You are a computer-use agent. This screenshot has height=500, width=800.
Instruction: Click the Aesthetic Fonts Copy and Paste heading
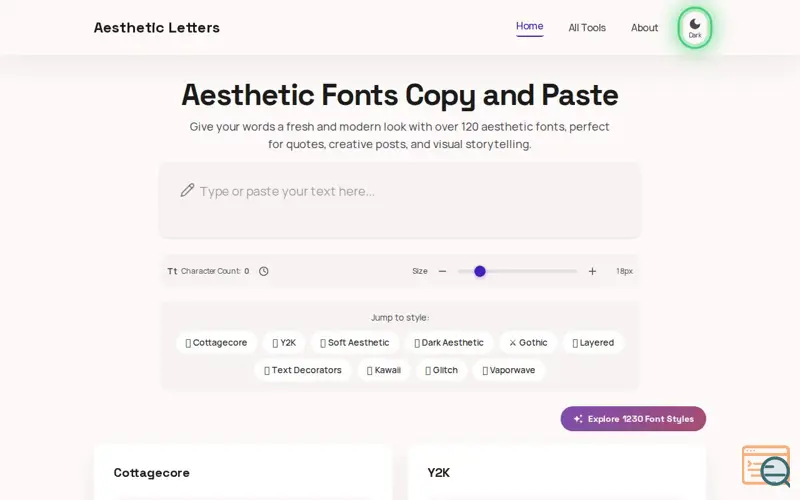400,95
